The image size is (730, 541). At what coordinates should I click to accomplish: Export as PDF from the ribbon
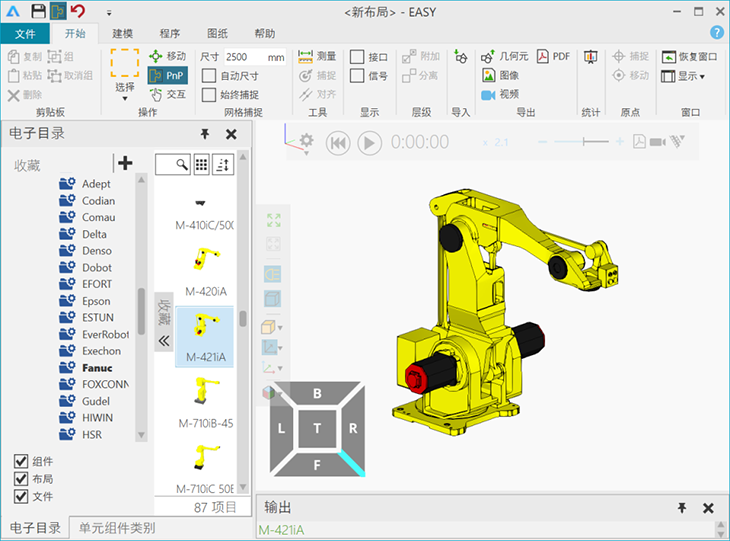tap(553, 56)
